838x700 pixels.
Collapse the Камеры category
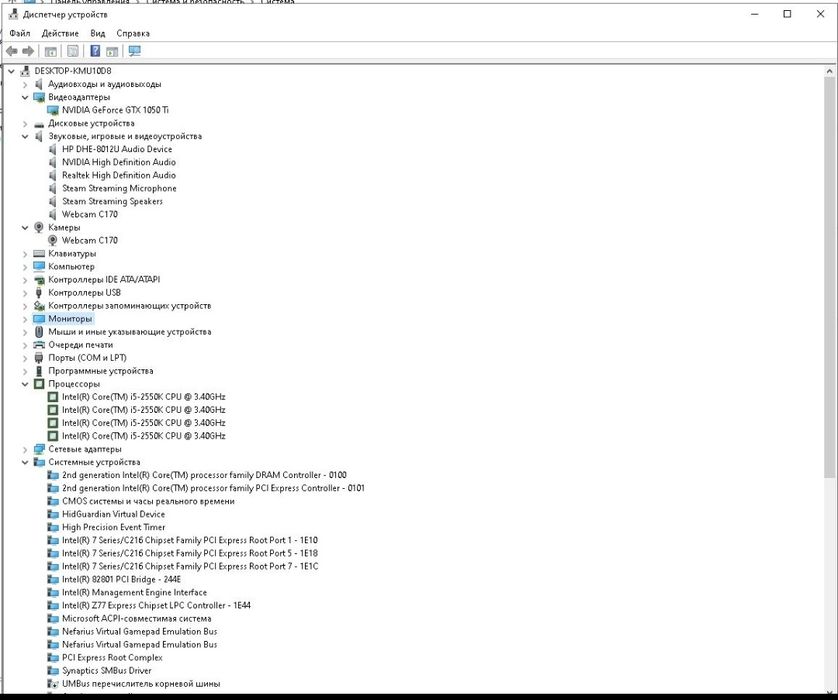click(25, 228)
